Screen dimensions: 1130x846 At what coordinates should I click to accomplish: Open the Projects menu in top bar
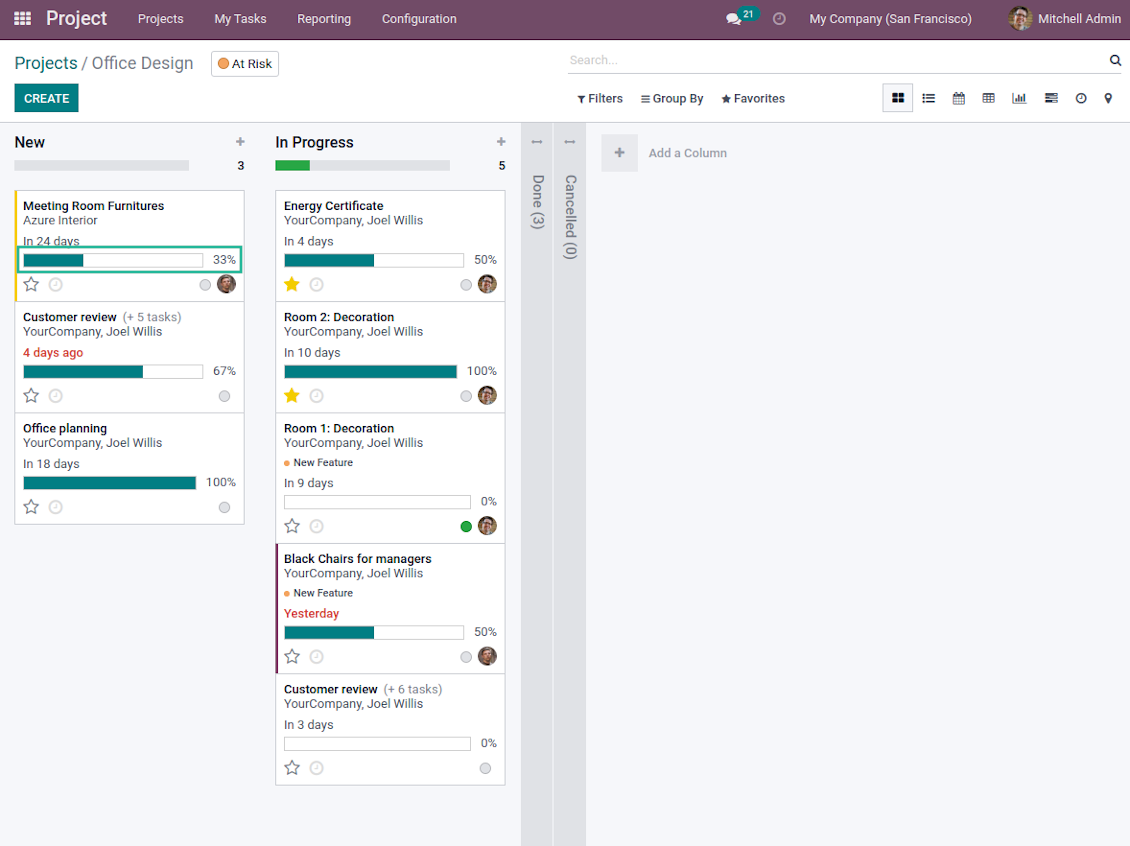click(161, 19)
